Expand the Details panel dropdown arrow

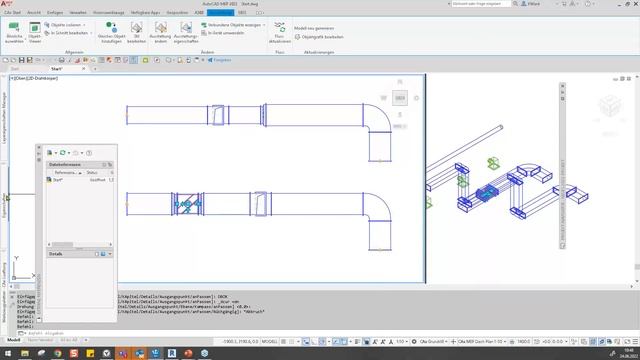(110, 254)
